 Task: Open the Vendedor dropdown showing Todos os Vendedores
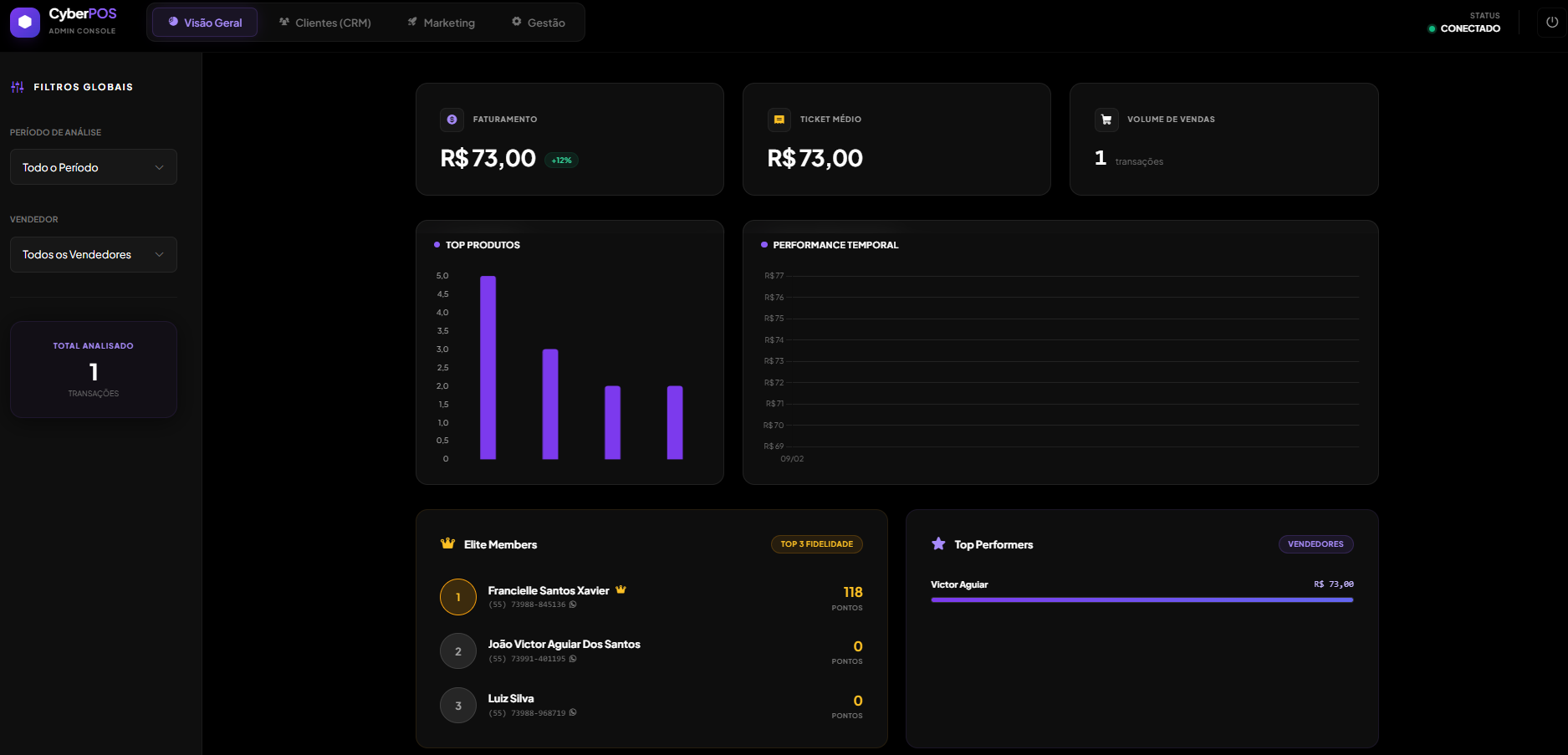(93, 254)
